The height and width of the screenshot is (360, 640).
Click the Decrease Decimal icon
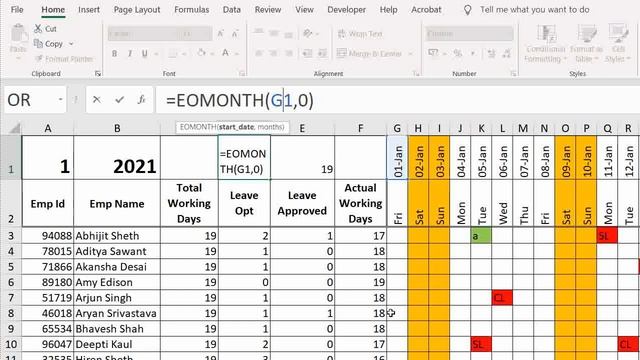point(507,53)
